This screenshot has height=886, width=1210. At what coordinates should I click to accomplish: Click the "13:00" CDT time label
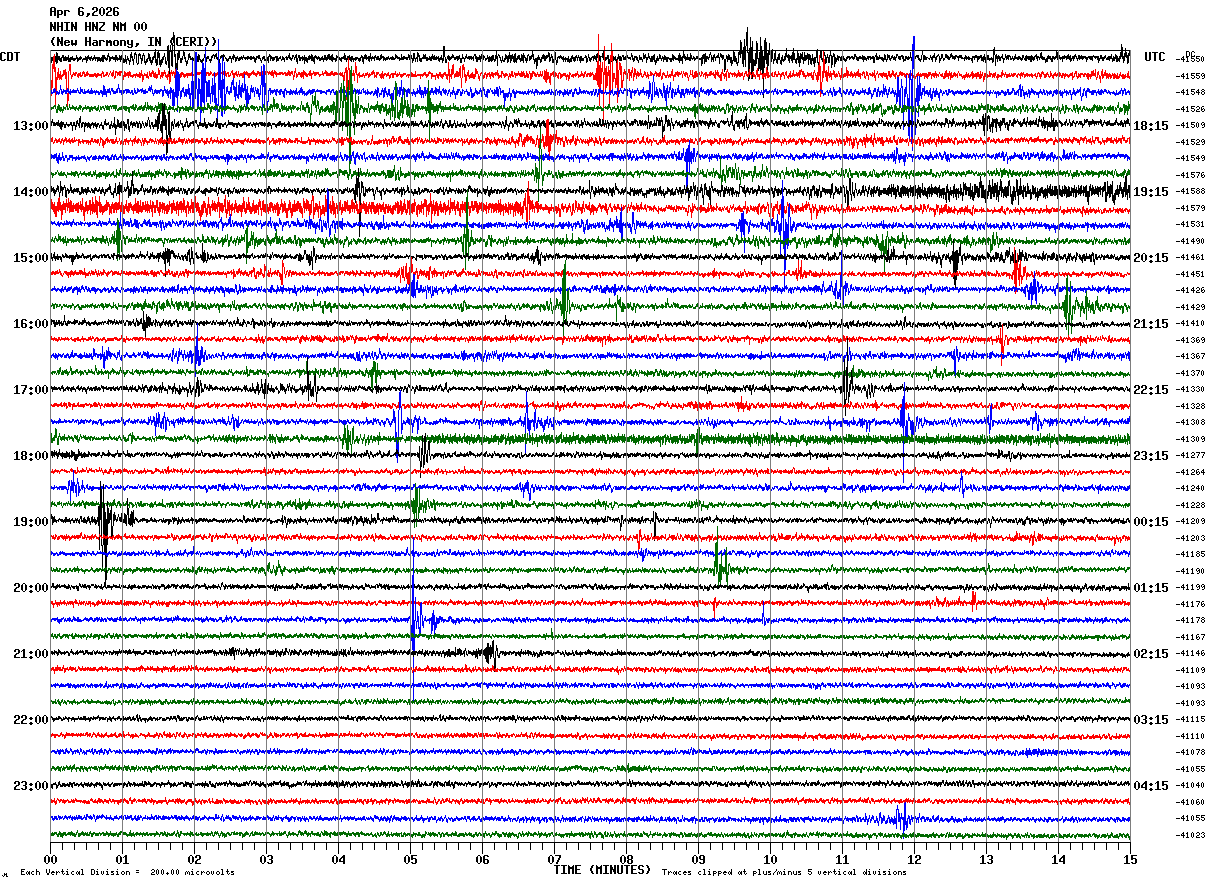pyautogui.click(x=31, y=126)
